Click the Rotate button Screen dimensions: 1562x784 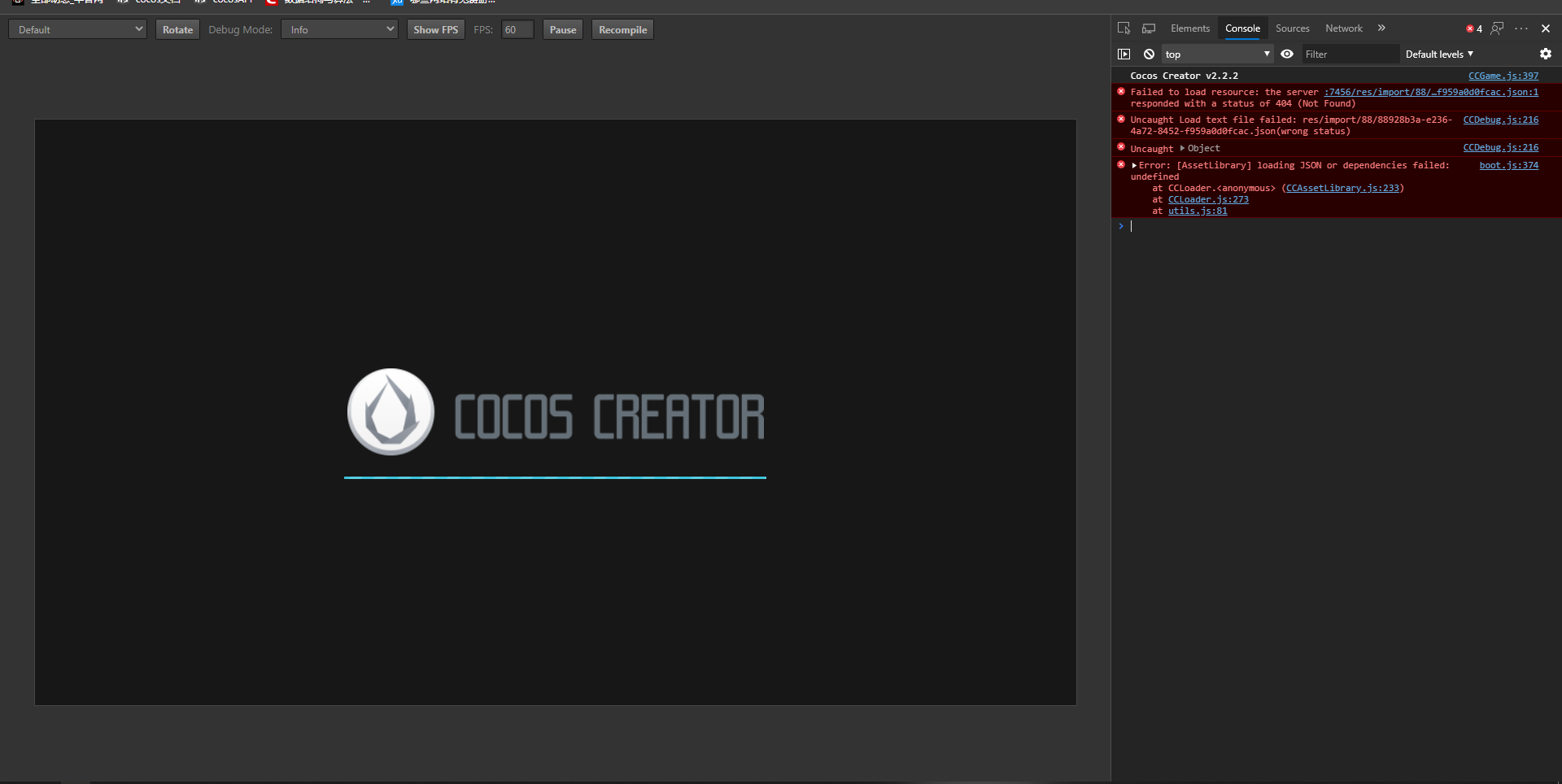click(x=177, y=30)
